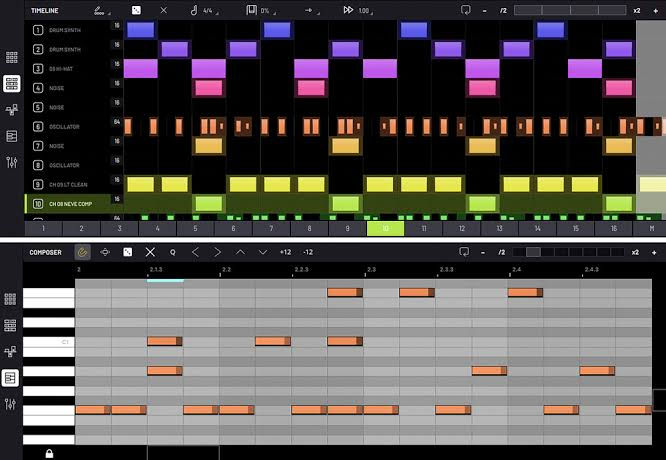Click the fast-forward tempo icon in Timeline toolbar
The width and height of the screenshot is (666, 460).
pos(348,10)
